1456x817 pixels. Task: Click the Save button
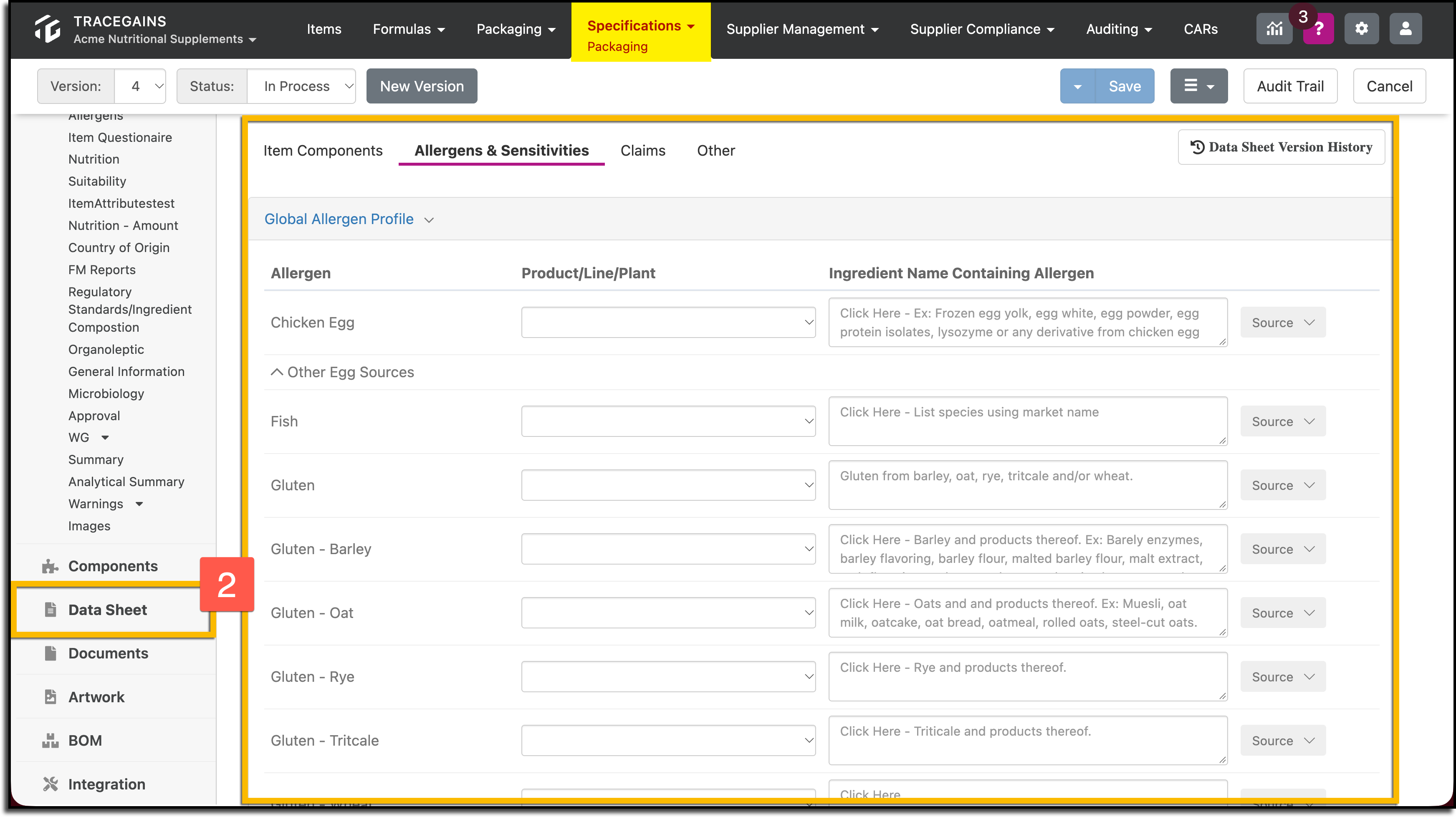[x=1125, y=86]
